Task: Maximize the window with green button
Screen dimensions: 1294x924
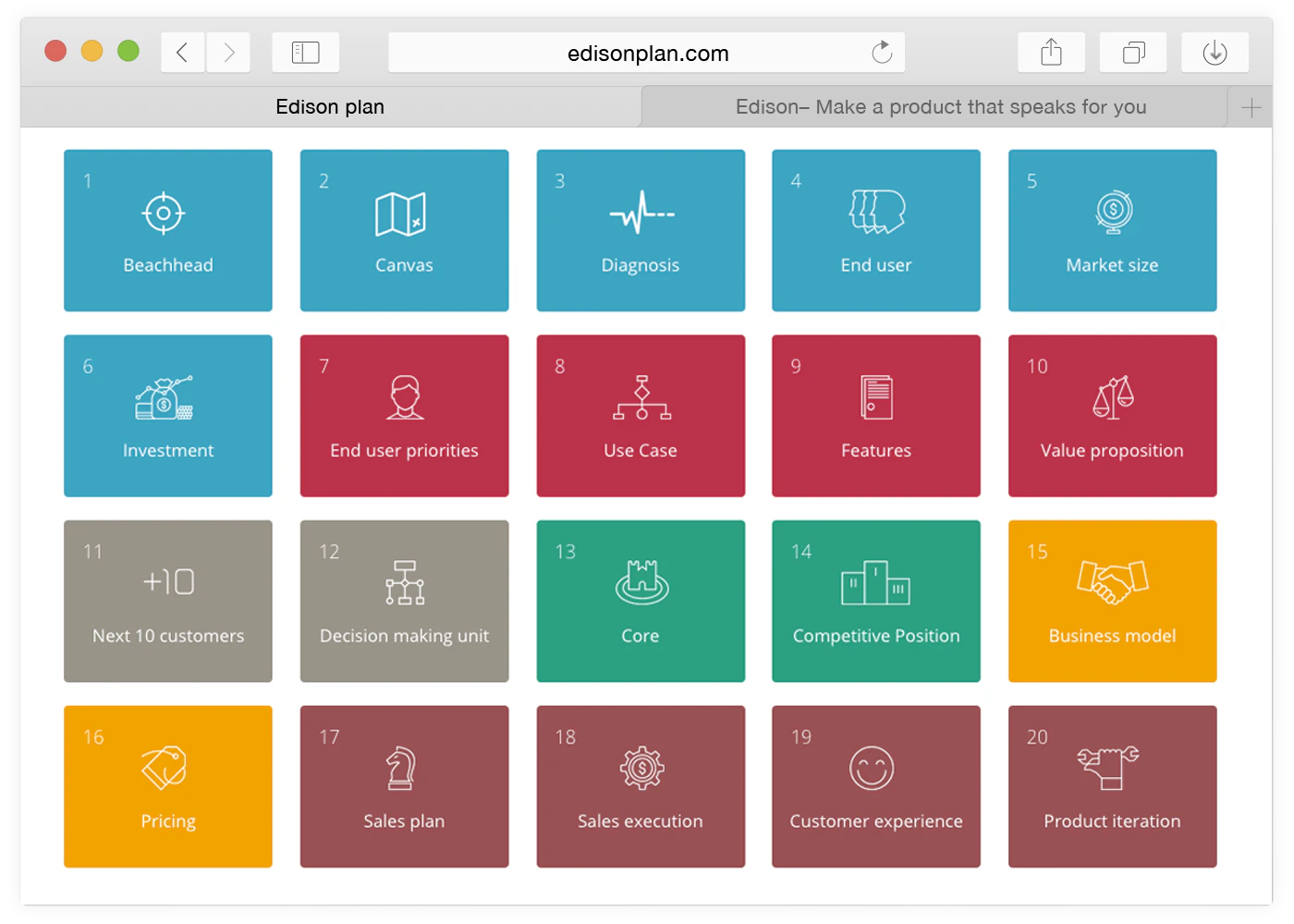Action: pyautogui.click(x=128, y=51)
